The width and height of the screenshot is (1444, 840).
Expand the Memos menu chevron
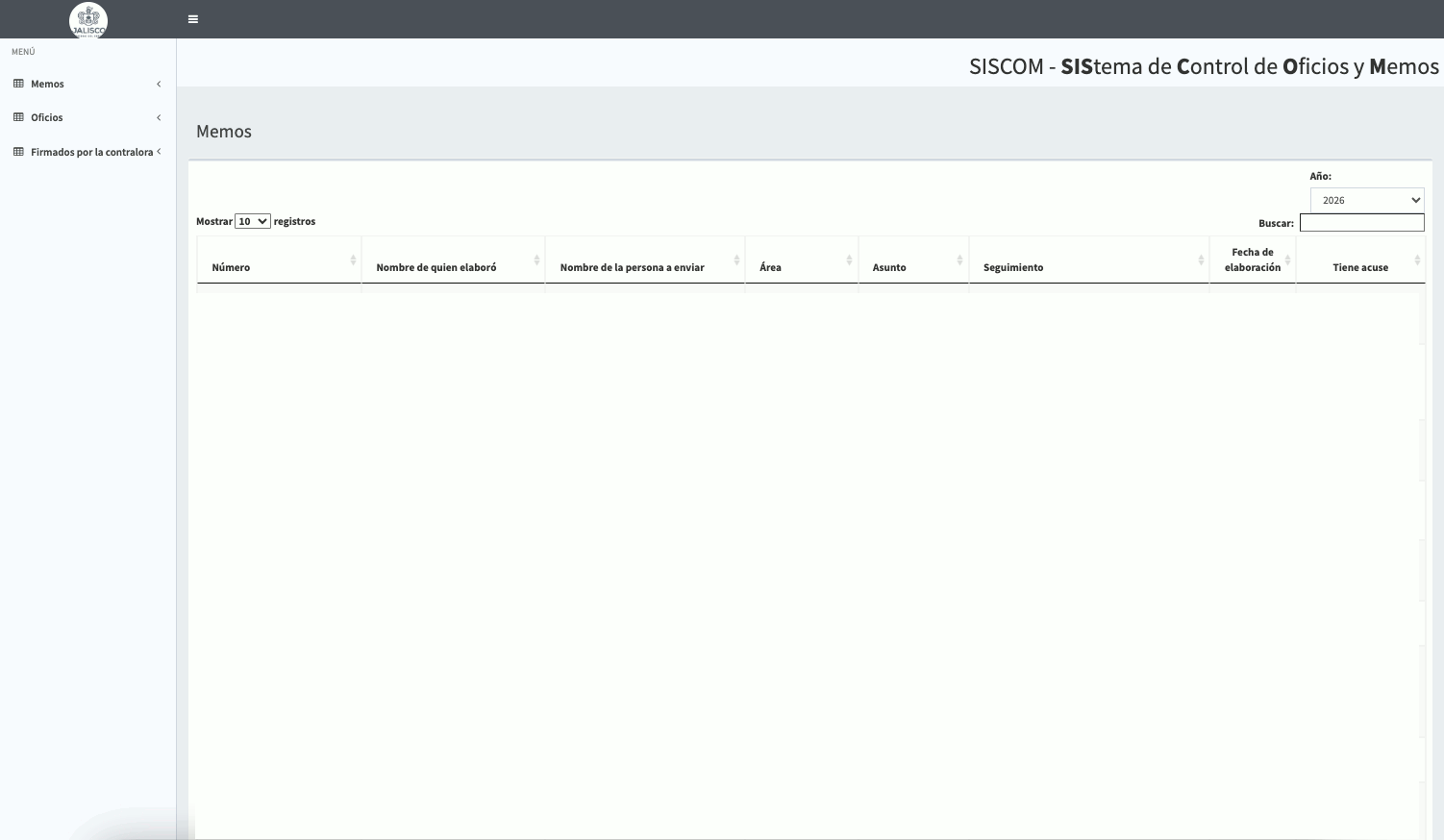click(x=159, y=84)
